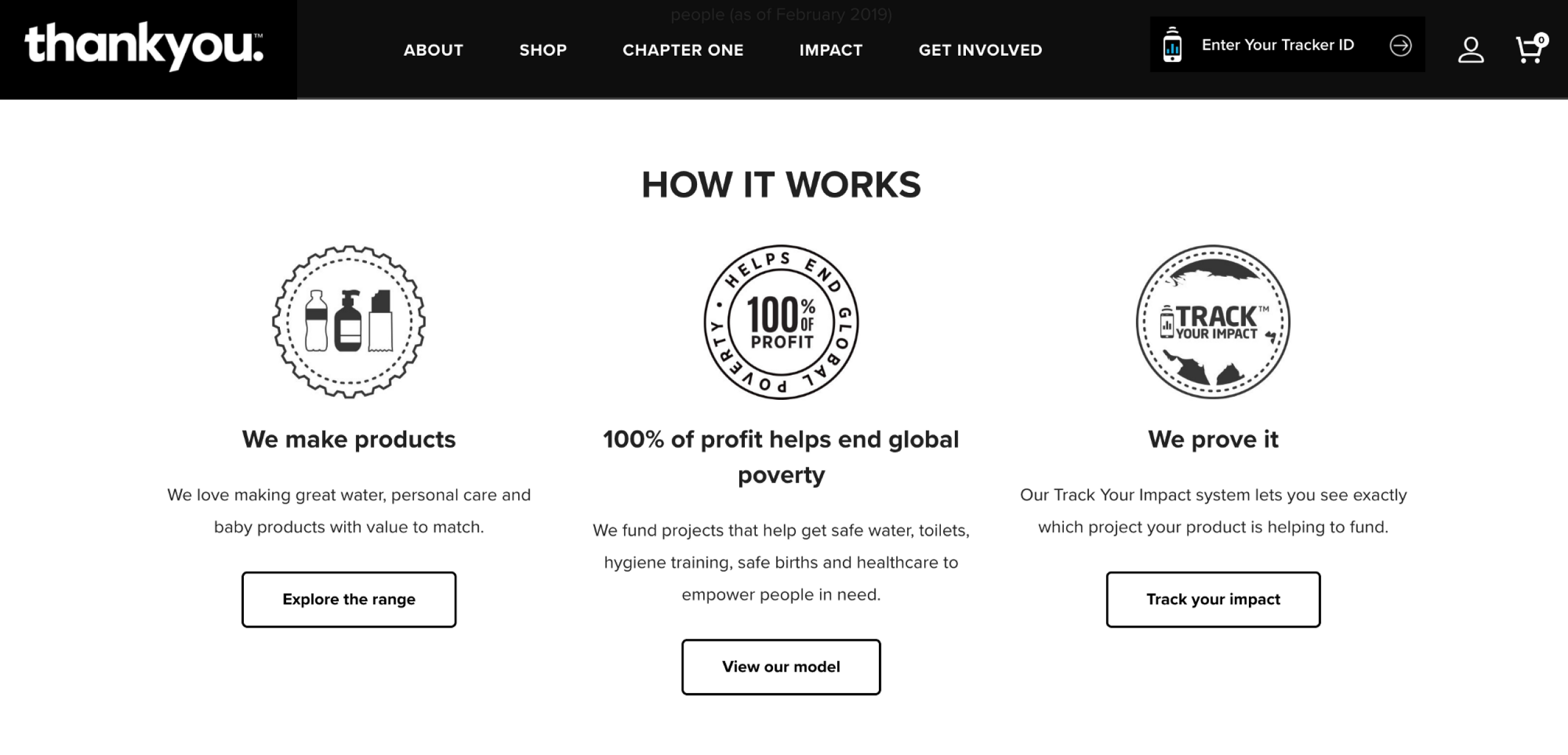Click the How It Works title
The image size is (1568, 755).
coord(781,185)
